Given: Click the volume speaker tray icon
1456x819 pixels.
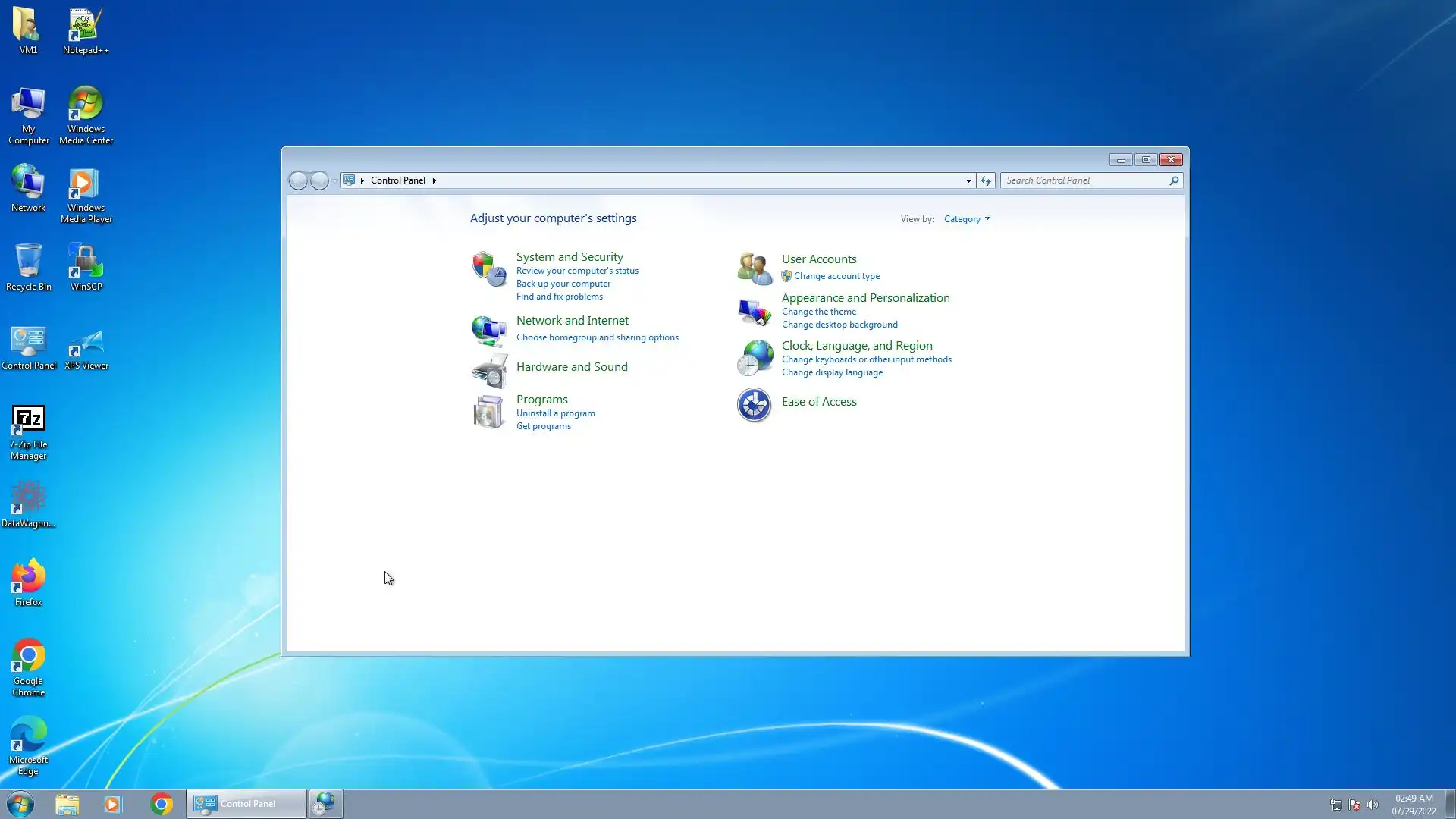Looking at the screenshot, I should pyautogui.click(x=1372, y=805).
